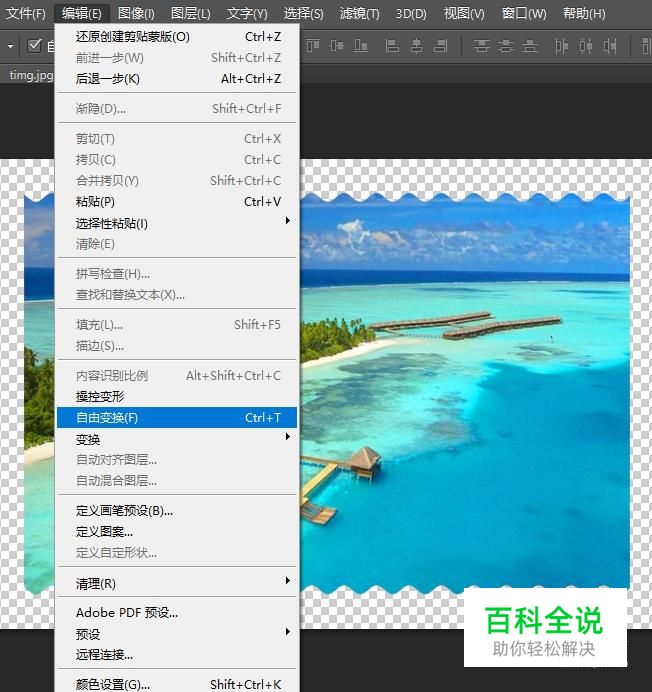This screenshot has height=692, width=652.
Task: Choose 自由变换(F) menu entry
Action: point(177,417)
